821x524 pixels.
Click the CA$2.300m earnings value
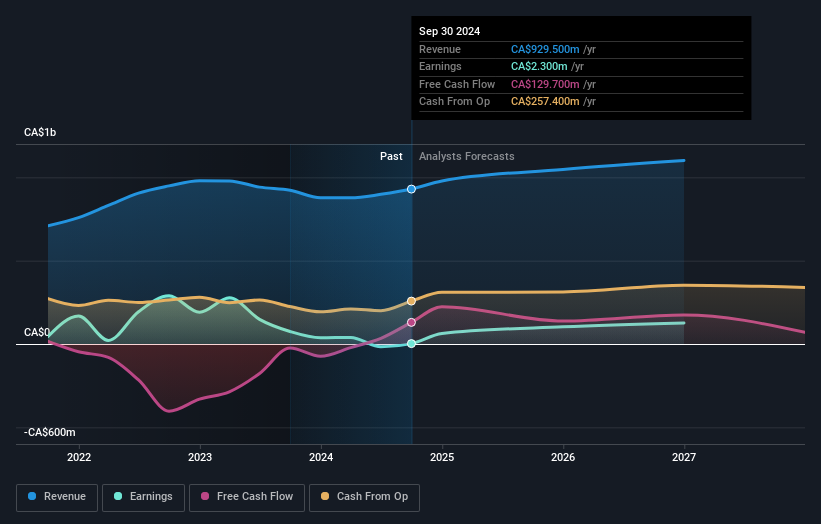539,66
